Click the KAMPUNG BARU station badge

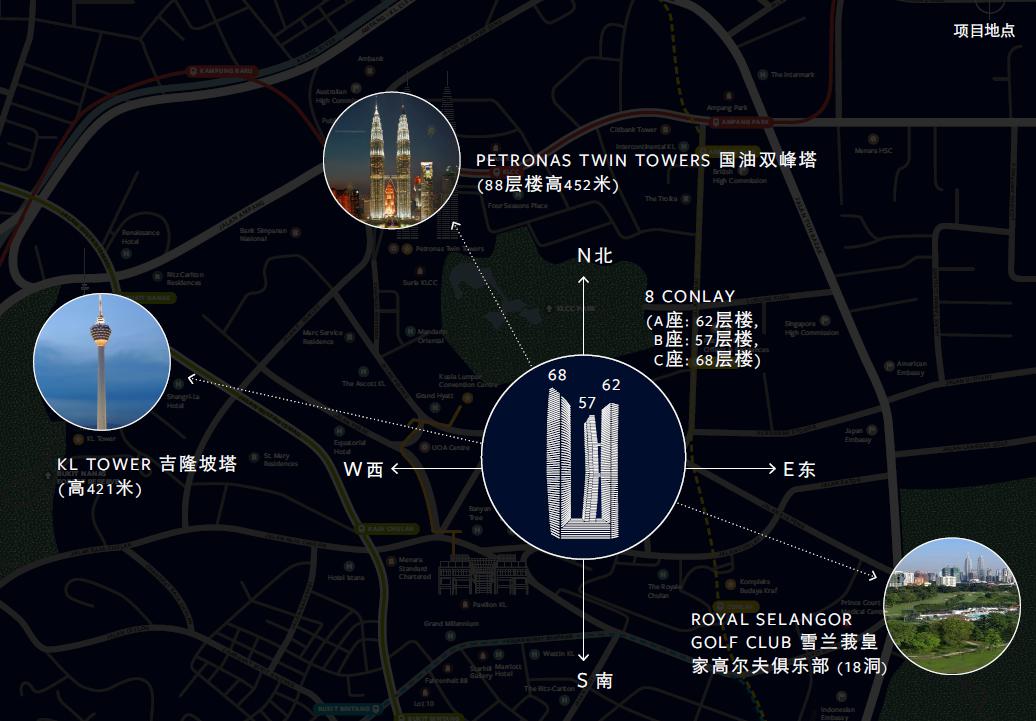coord(221,71)
